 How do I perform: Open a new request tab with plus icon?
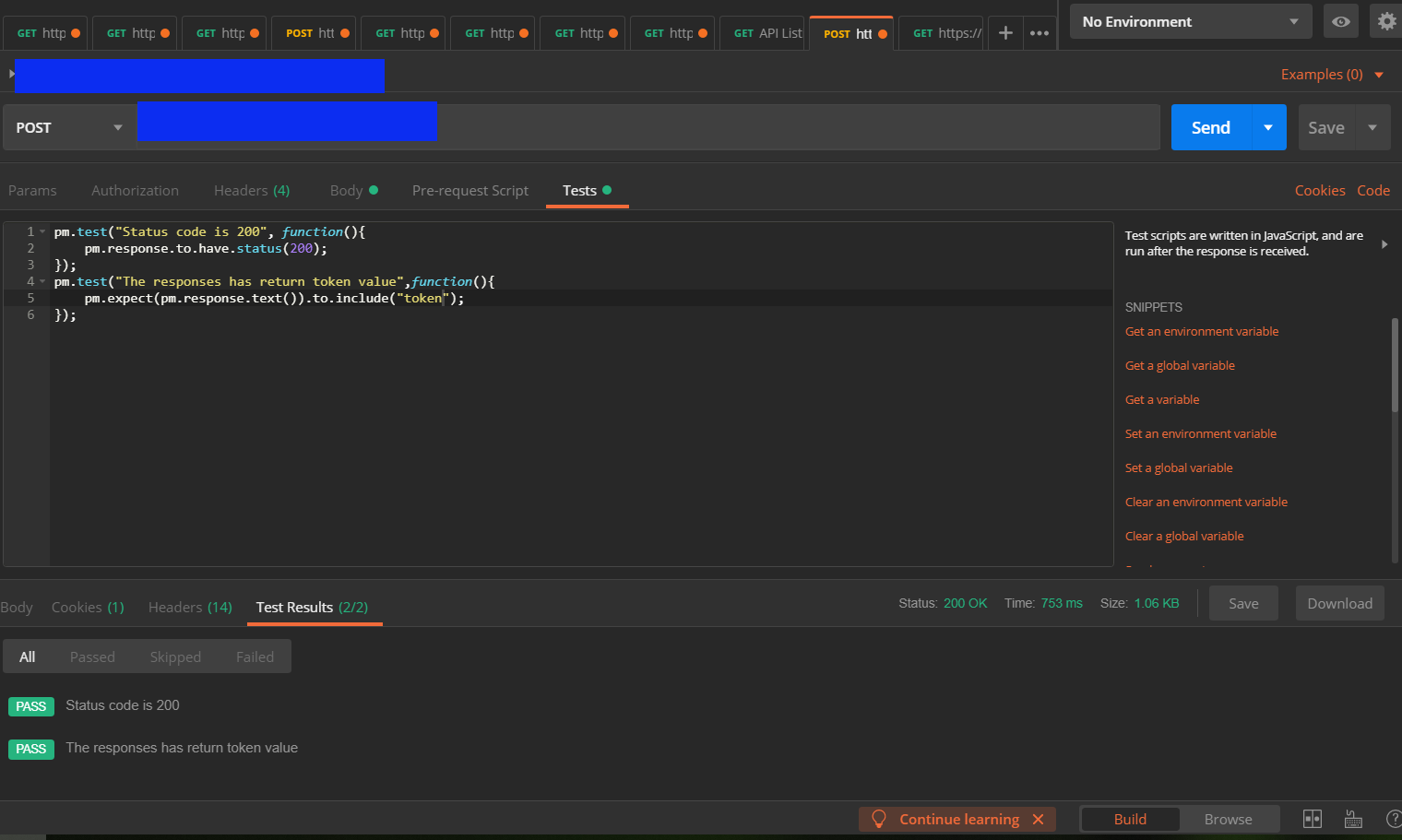coord(1005,33)
